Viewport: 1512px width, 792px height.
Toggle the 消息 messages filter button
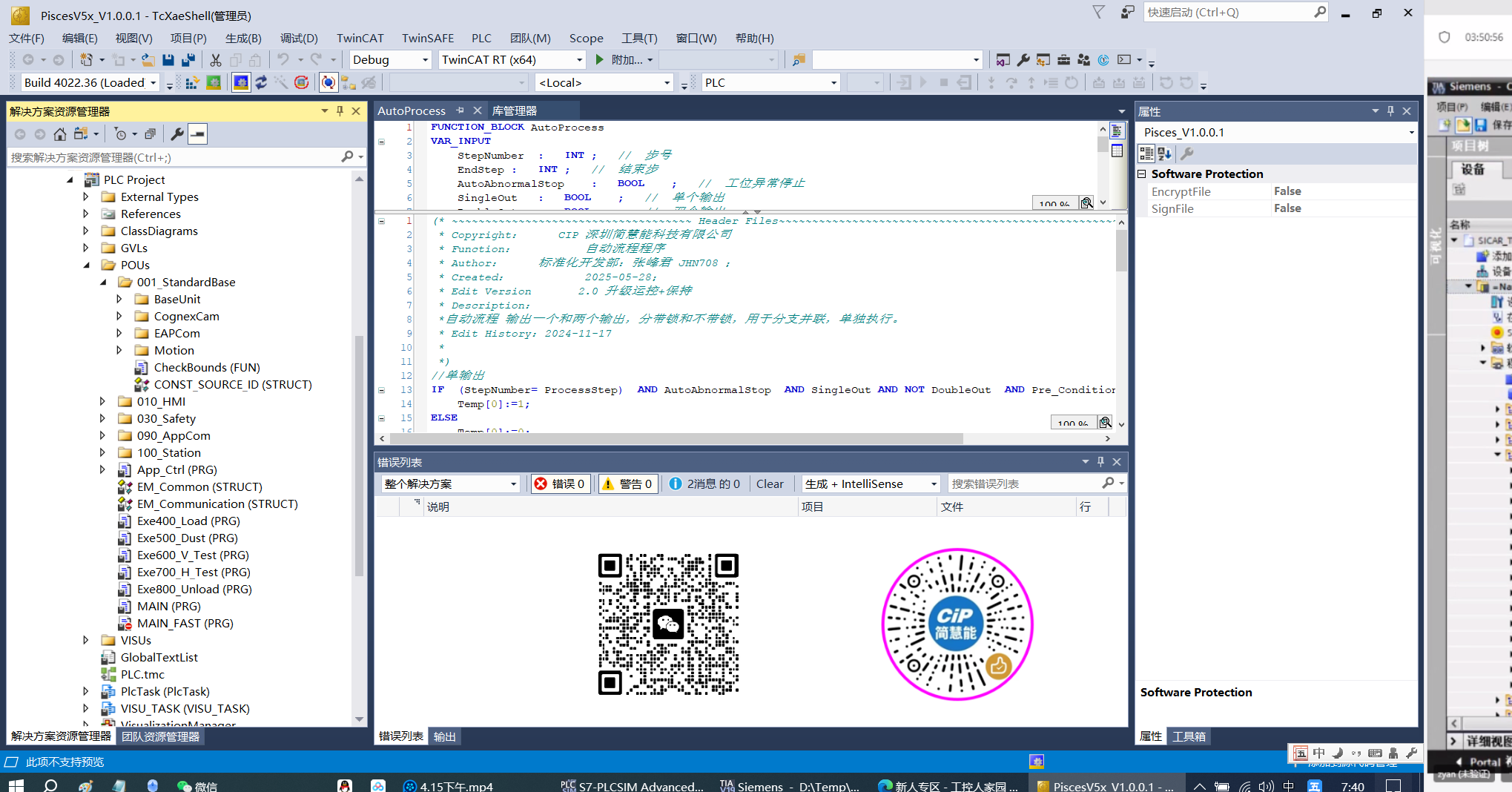pyautogui.click(x=704, y=484)
